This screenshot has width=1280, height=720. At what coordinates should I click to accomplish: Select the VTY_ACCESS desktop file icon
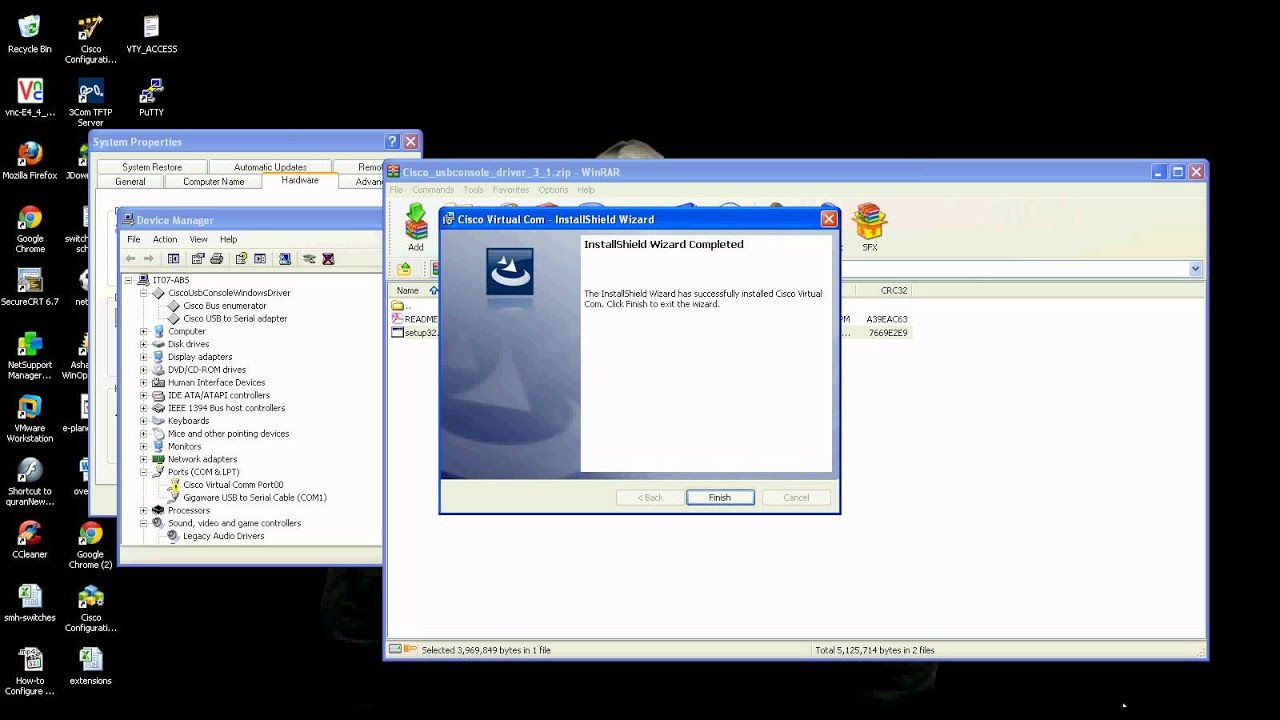click(x=151, y=34)
